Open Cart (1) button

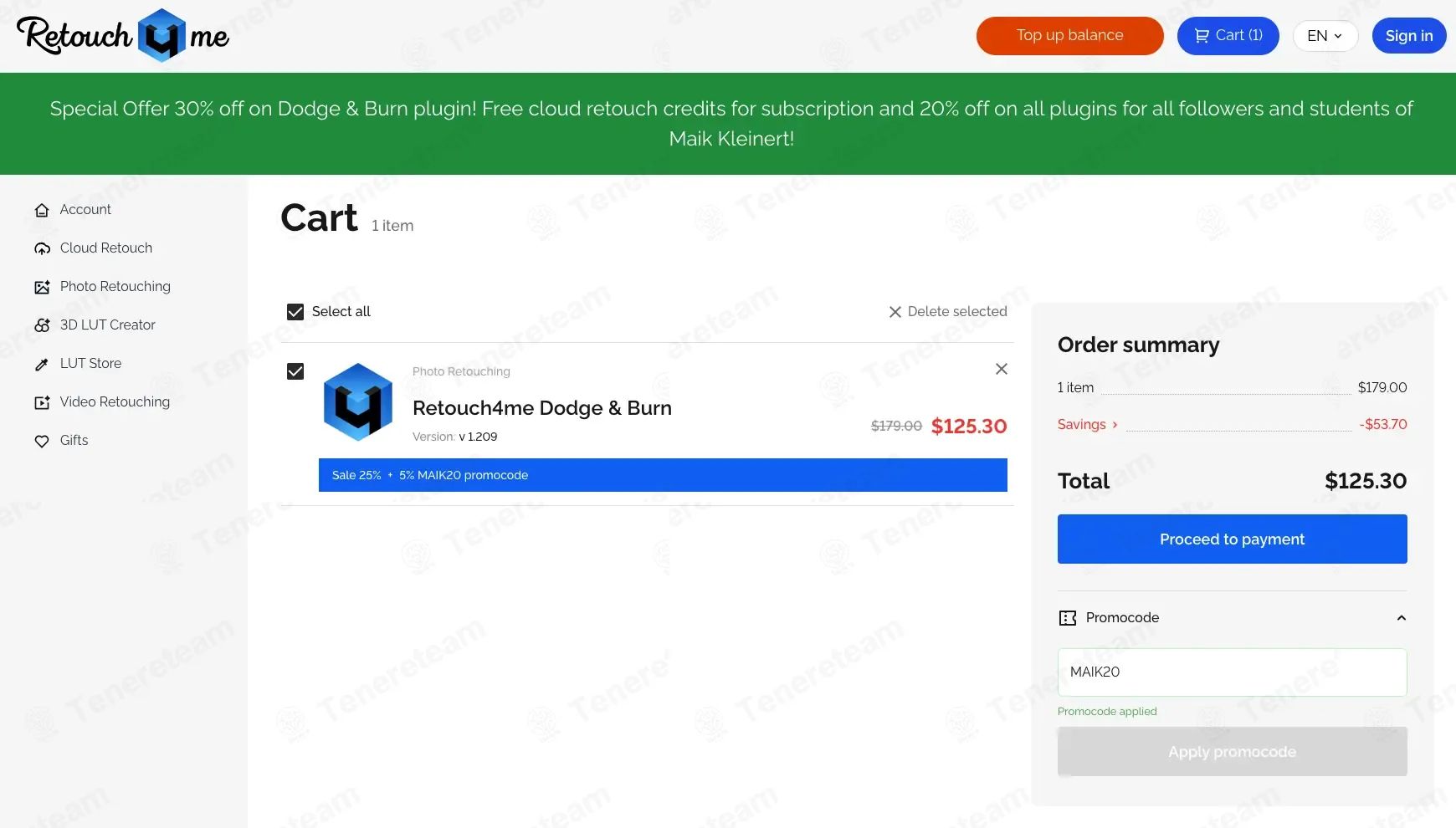pyautogui.click(x=1228, y=36)
